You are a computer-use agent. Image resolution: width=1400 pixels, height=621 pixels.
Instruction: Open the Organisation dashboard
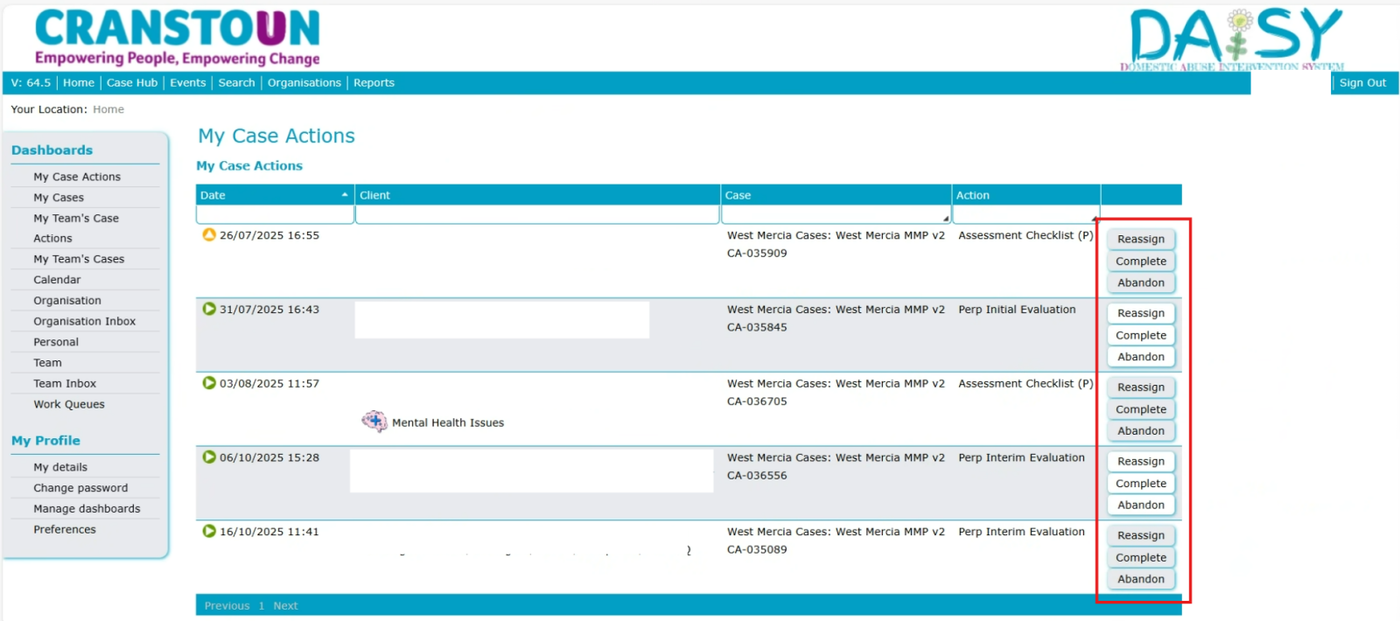tap(67, 301)
